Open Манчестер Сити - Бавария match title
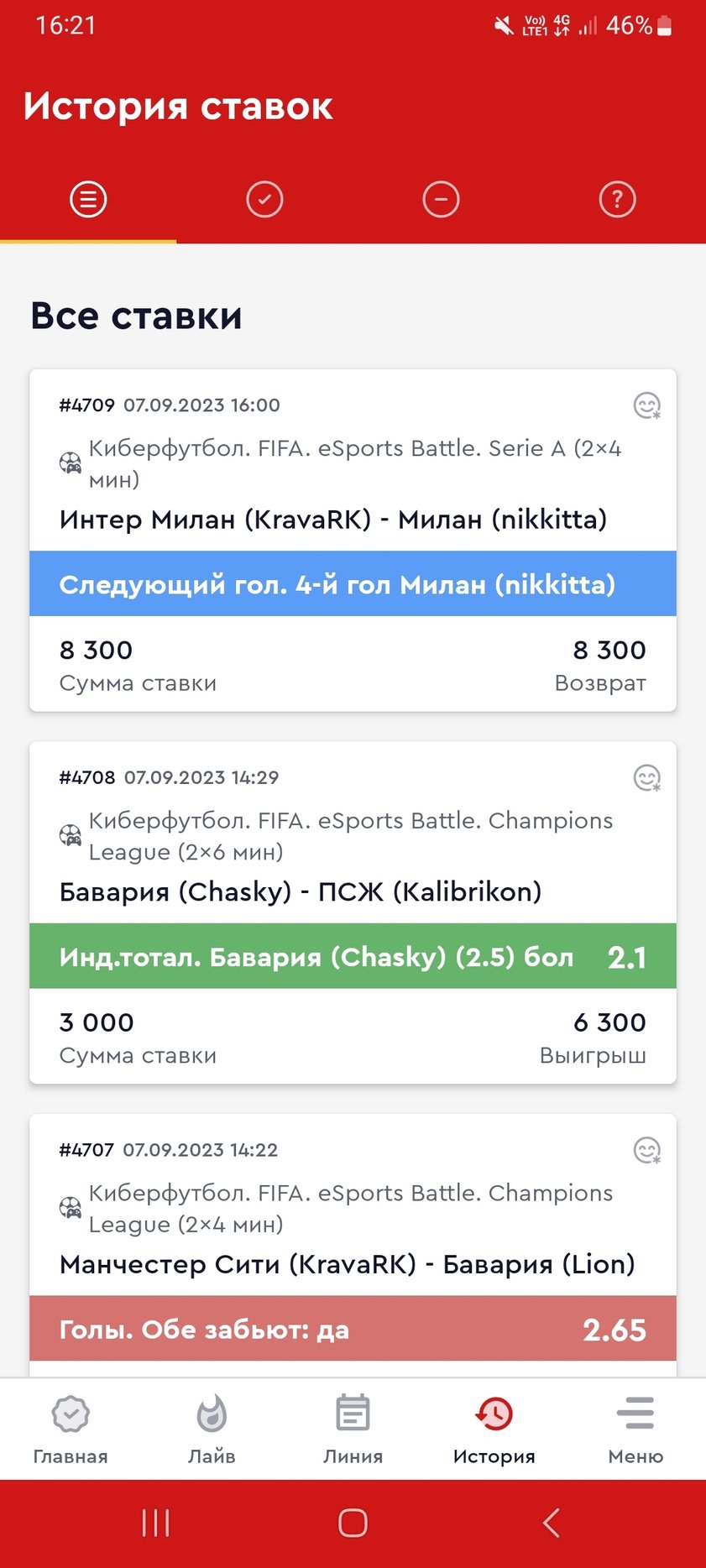Image resolution: width=706 pixels, height=1568 pixels. 347,1264
